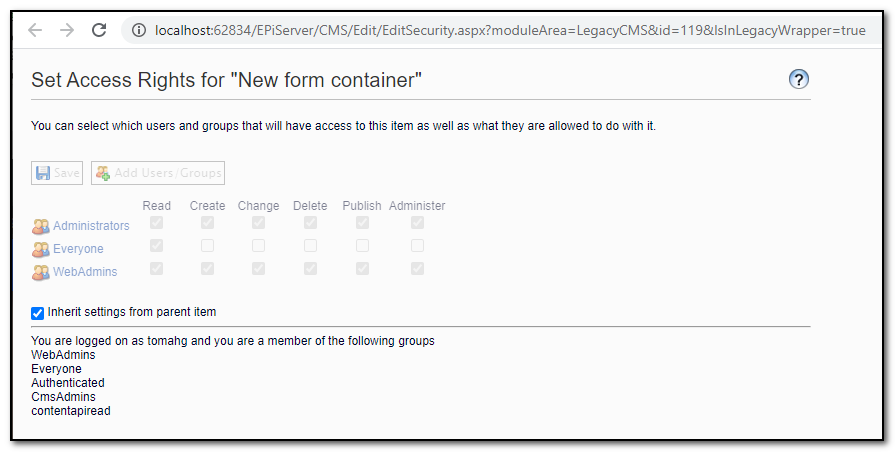Open the WebAdmins group link
Image resolution: width=895 pixels, height=452 pixels.
(x=85, y=272)
